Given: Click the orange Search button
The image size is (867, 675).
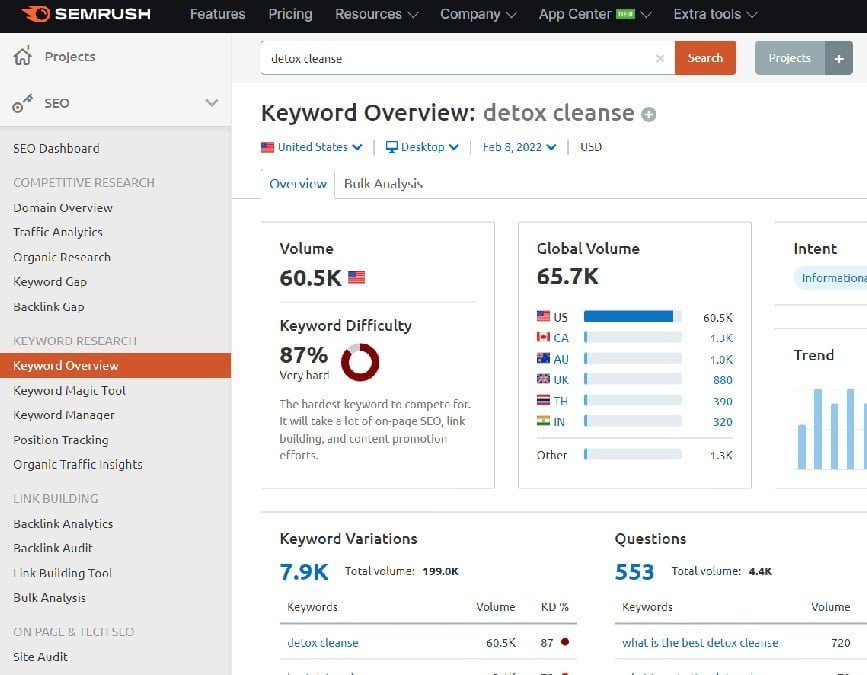Looking at the screenshot, I should click(705, 58).
